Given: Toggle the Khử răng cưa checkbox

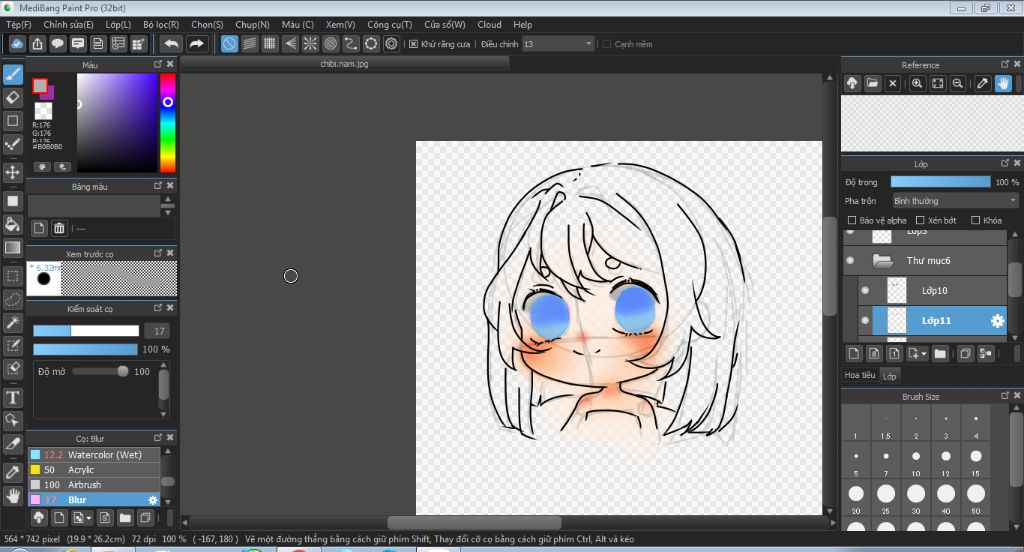Looking at the screenshot, I should 413,44.
